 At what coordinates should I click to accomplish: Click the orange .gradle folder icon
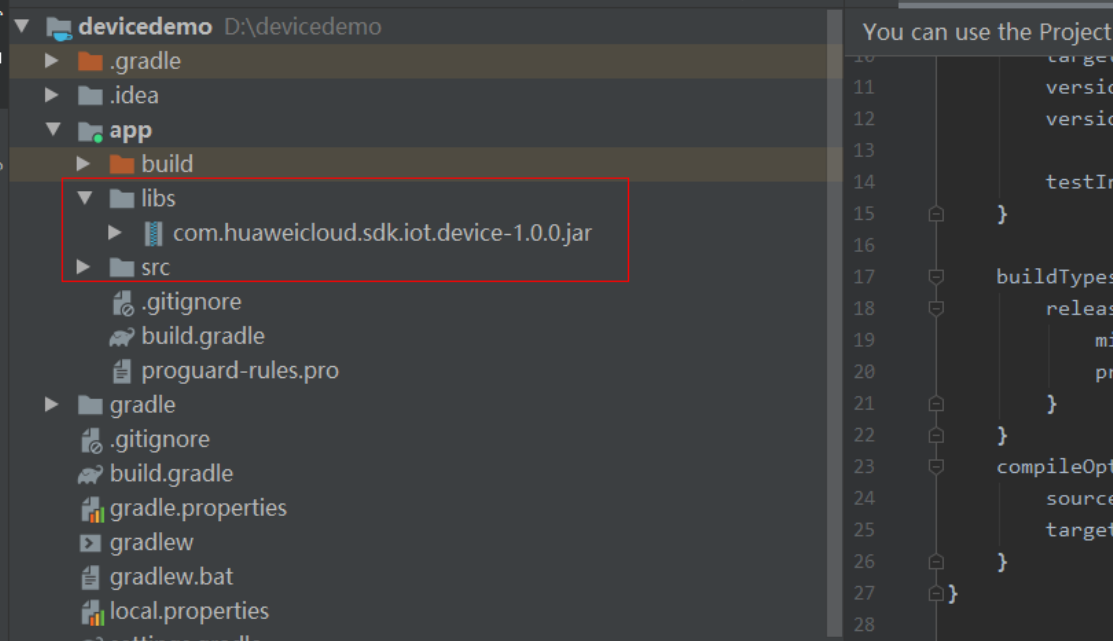click(x=91, y=61)
